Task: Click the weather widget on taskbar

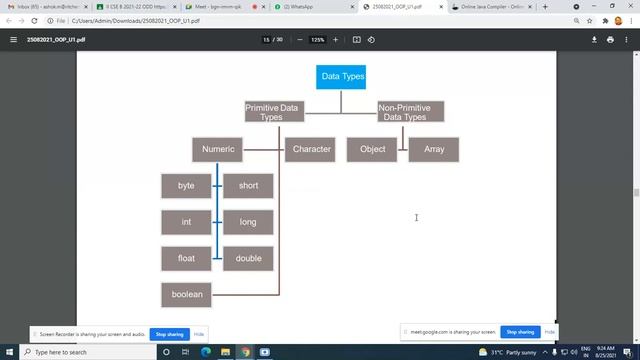Action: (x=508, y=352)
